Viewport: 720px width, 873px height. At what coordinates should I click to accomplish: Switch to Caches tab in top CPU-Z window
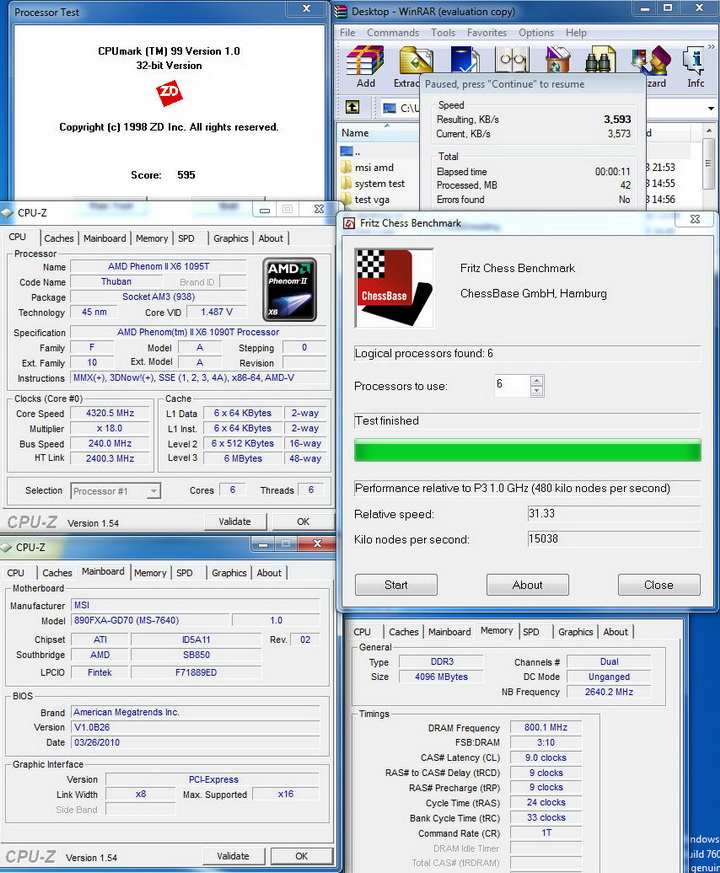point(59,238)
